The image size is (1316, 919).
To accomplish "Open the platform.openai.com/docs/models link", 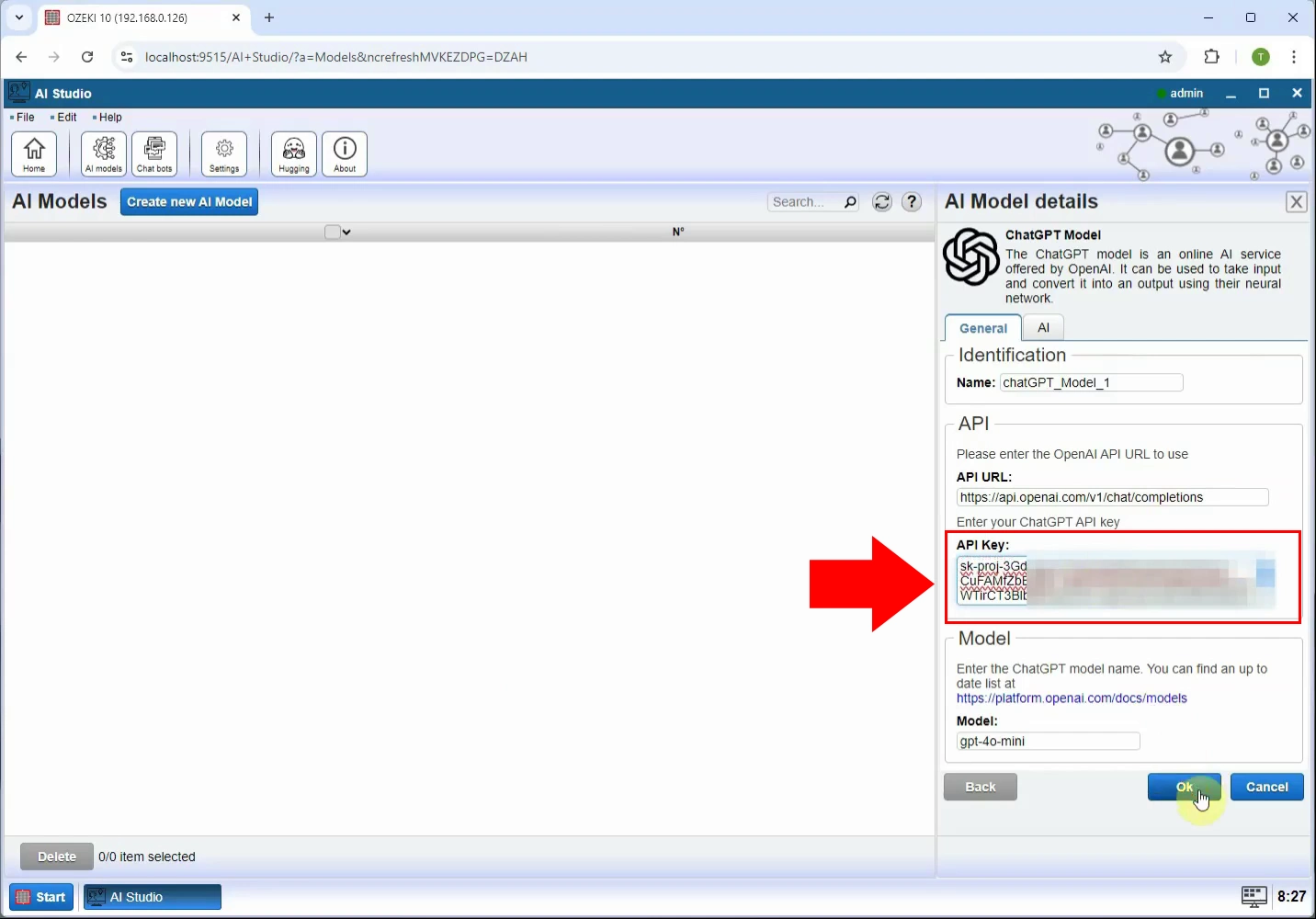I will click(x=1072, y=698).
